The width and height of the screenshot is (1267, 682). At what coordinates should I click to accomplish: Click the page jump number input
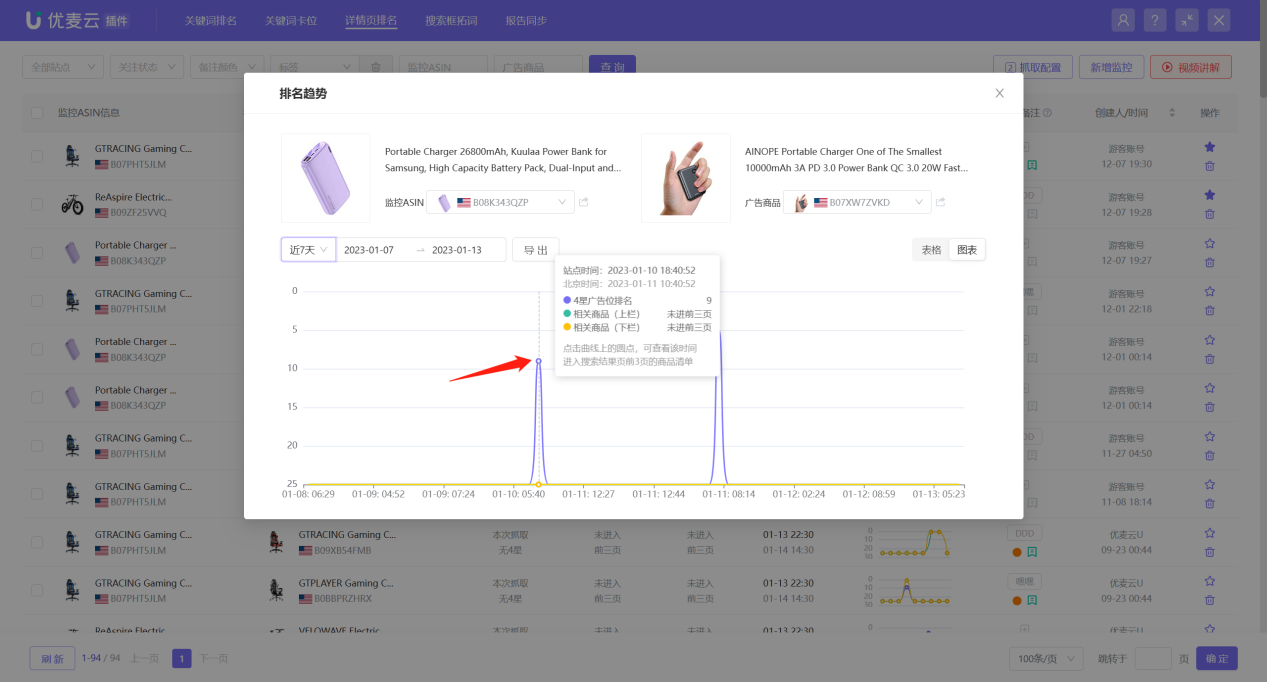pyautogui.click(x=1153, y=659)
